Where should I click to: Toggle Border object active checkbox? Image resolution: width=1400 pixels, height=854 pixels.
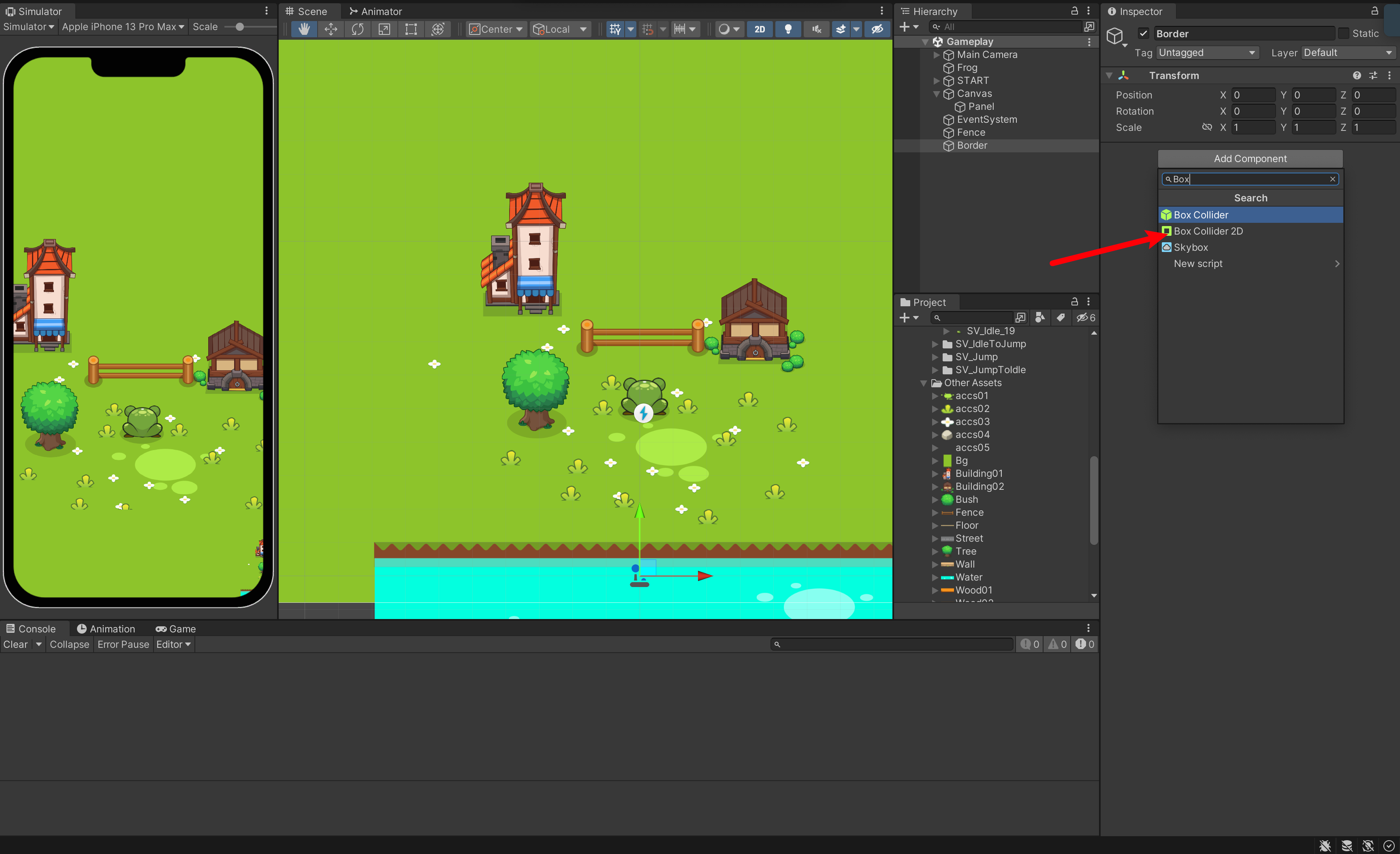pos(1144,34)
